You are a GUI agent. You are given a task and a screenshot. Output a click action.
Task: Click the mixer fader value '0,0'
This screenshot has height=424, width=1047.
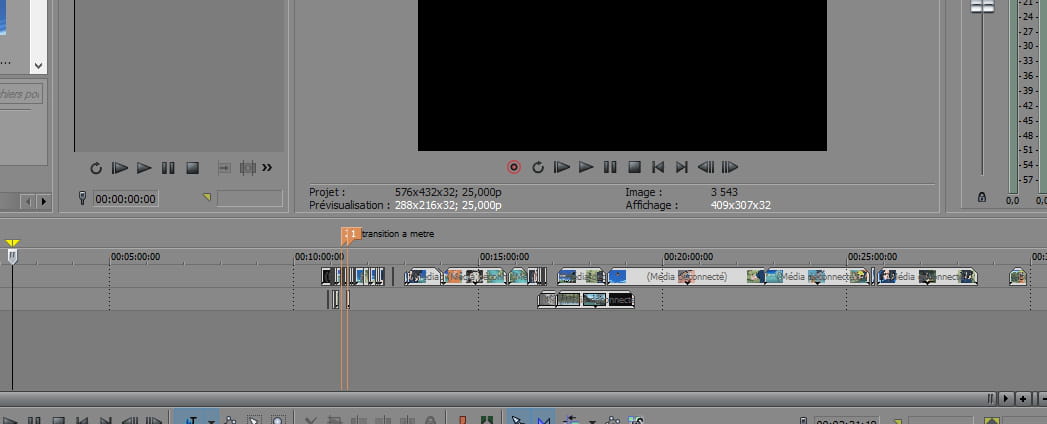[x=1012, y=200]
